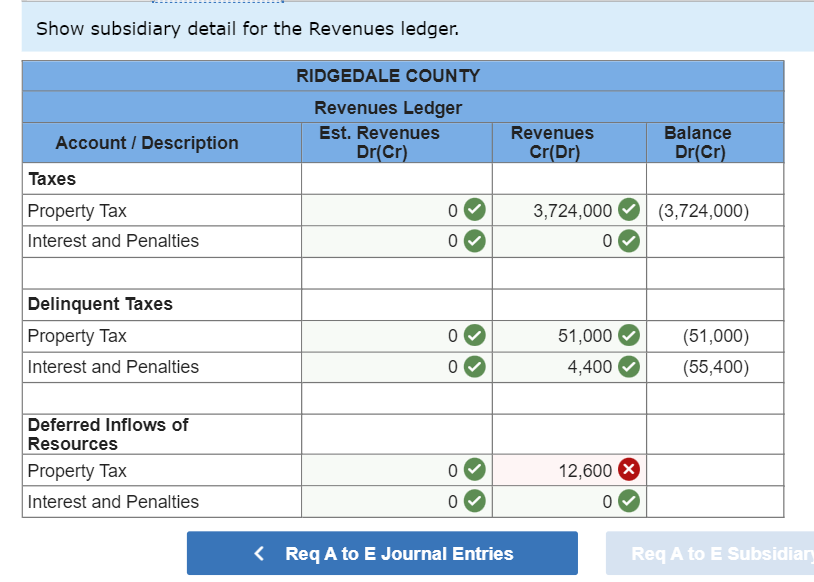This screenshot has height=582, width=814.
Task: Click the checkmark on Taxes Interest and Penalties zero
Action: click(630, 241)
